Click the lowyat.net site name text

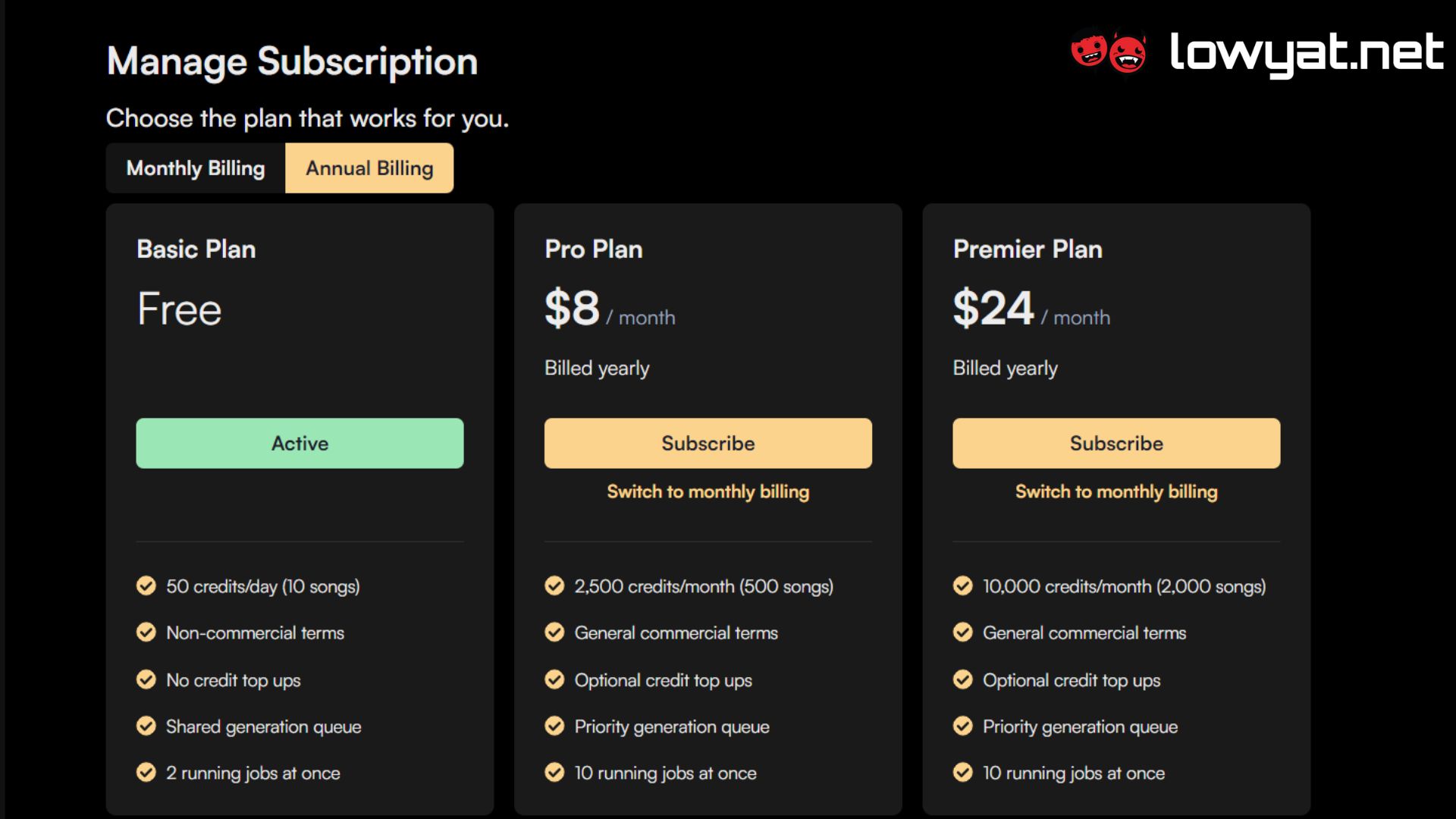(x=1306, y=53)
